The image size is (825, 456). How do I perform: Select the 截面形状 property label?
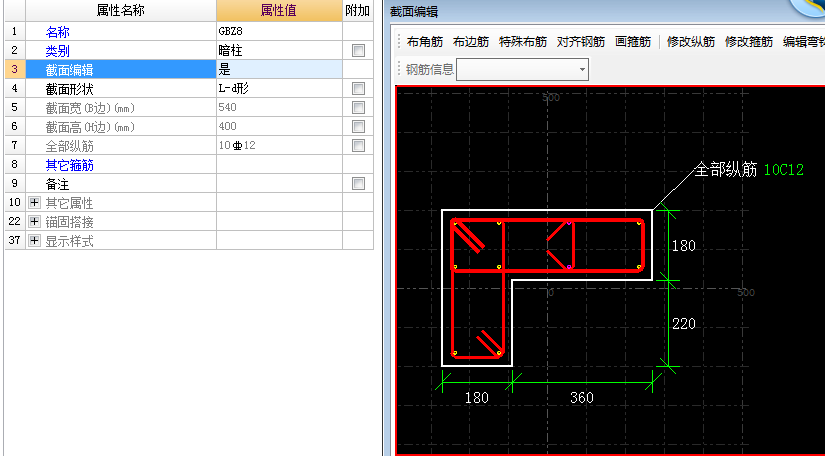[x=69, y=89]
